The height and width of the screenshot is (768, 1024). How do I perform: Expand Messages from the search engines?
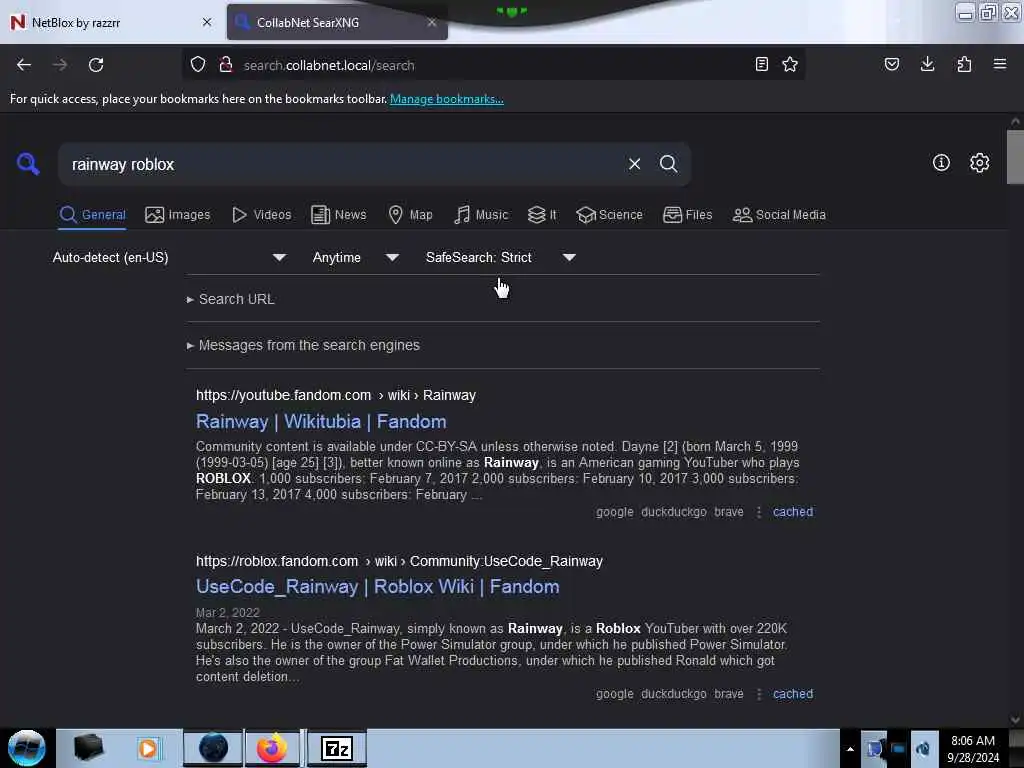pos(303,345)
